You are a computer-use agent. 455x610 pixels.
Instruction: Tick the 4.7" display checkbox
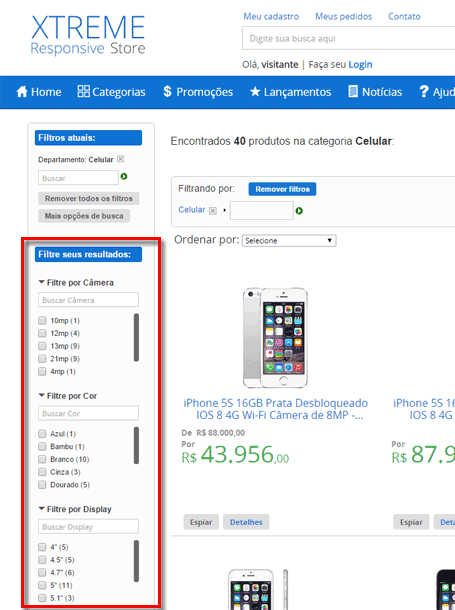[x=42, y=573]
